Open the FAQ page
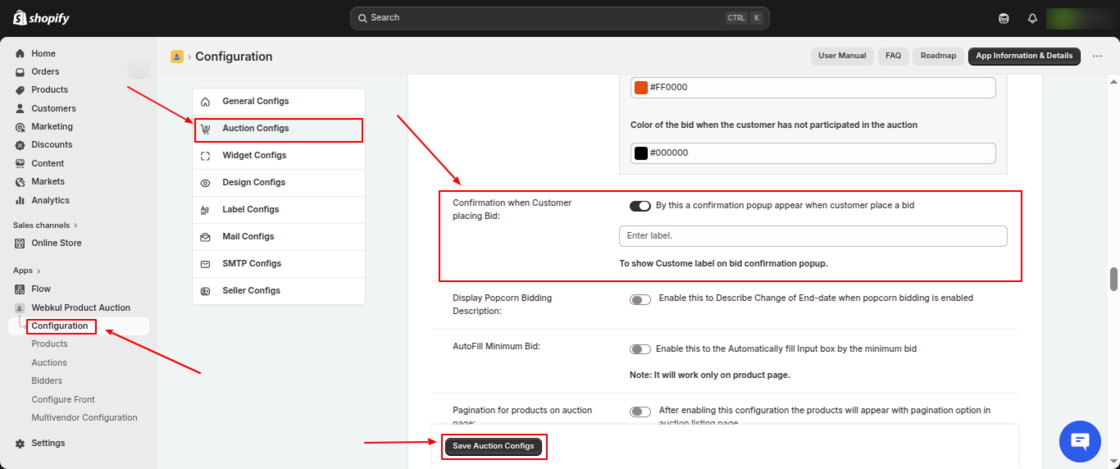Image resolution: width=1120 pixels, height=469 pixels. 893,56
